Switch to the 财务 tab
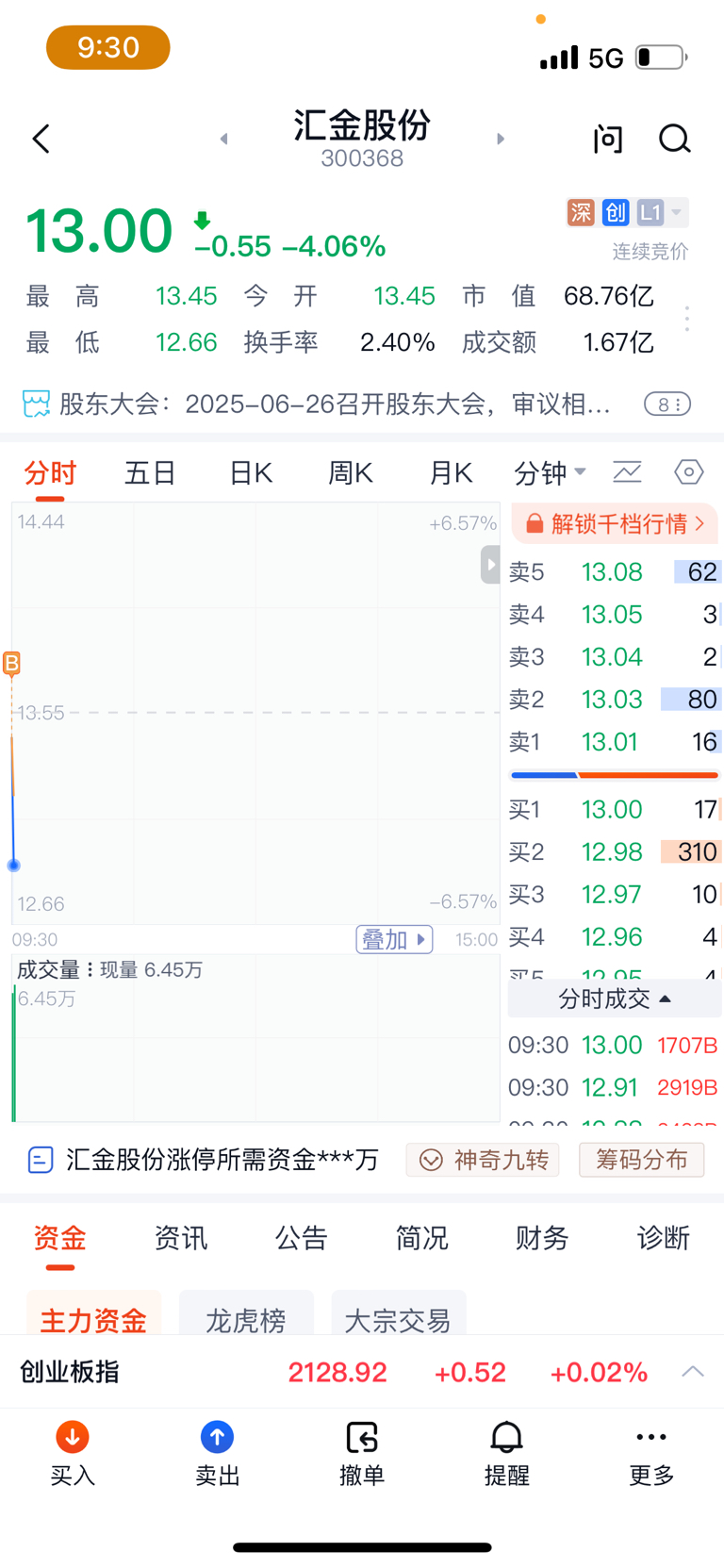Image resolution: width=724 pixels, height=1568 pixels. click(x=543, y=1238)
